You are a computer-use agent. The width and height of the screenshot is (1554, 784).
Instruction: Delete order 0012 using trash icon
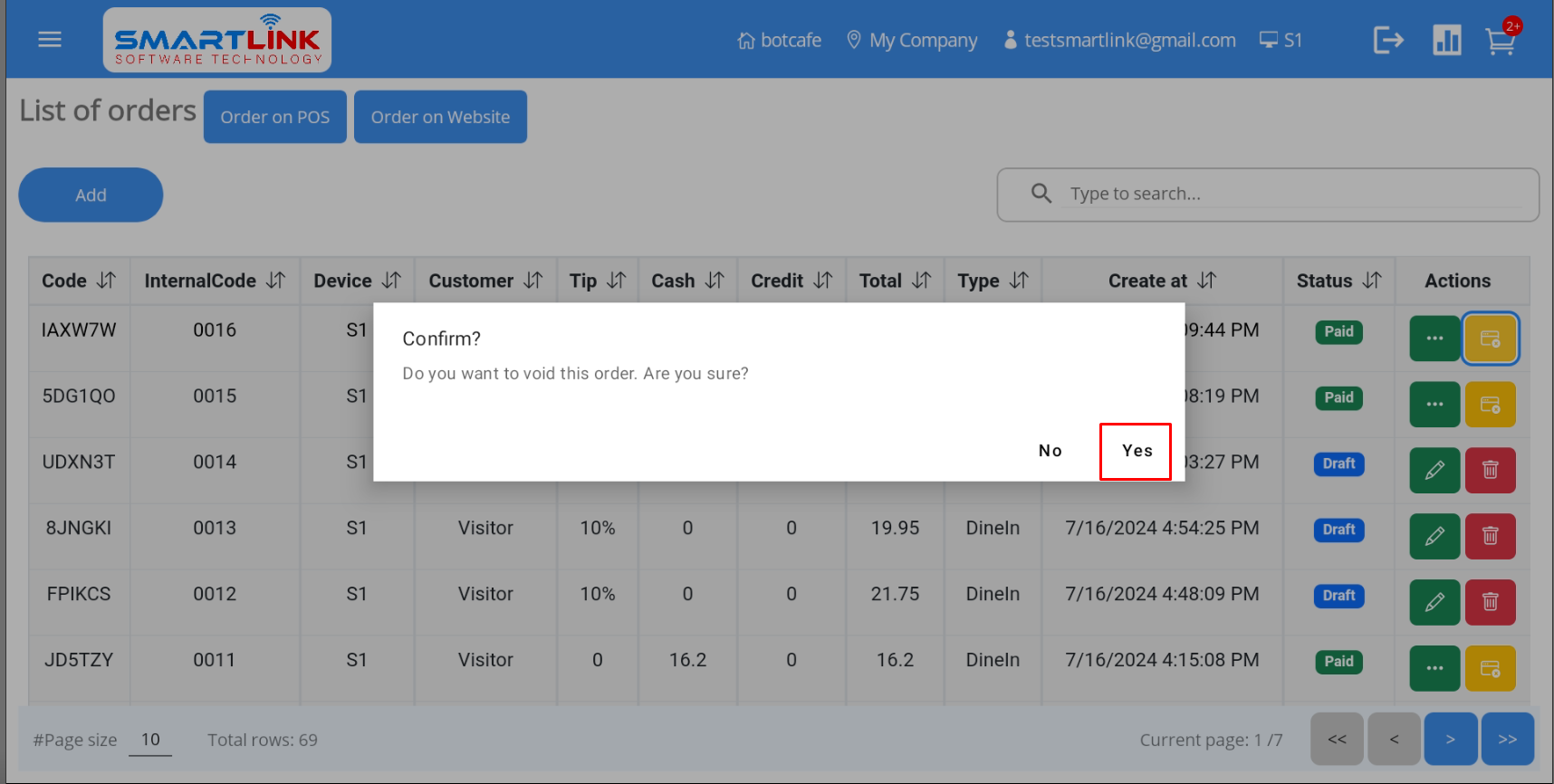[1490, 603]
